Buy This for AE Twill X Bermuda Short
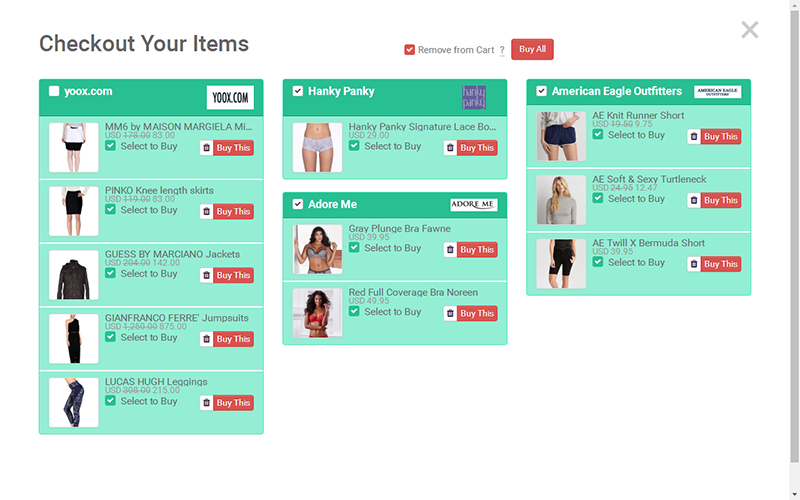 721,264
